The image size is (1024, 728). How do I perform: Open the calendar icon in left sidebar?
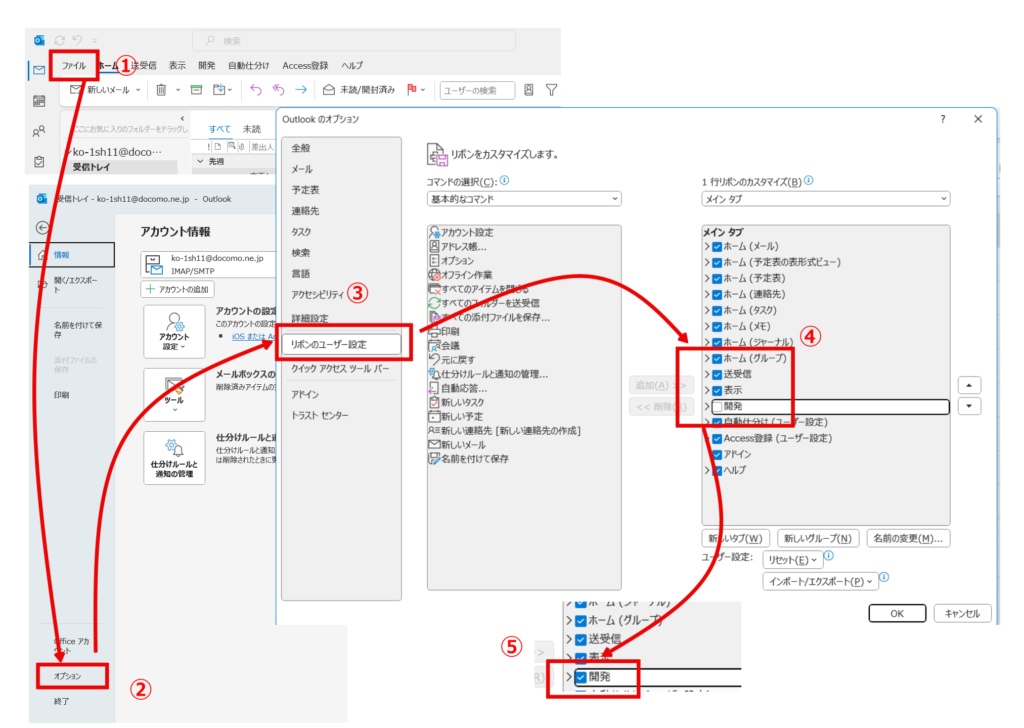pyautogui.click(x=39, y=101)
